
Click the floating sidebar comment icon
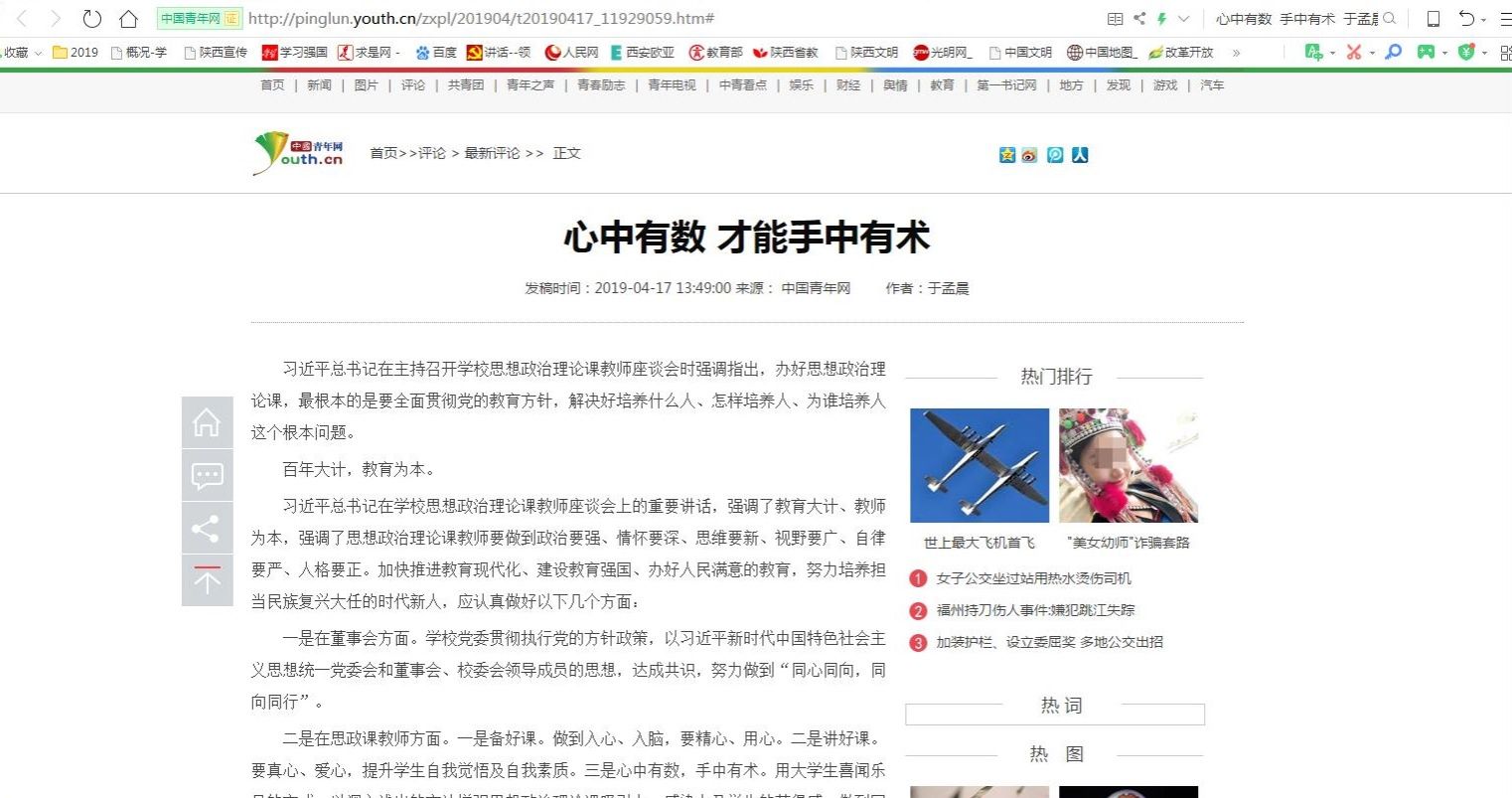pyautogui.click(x=207, y=475)
